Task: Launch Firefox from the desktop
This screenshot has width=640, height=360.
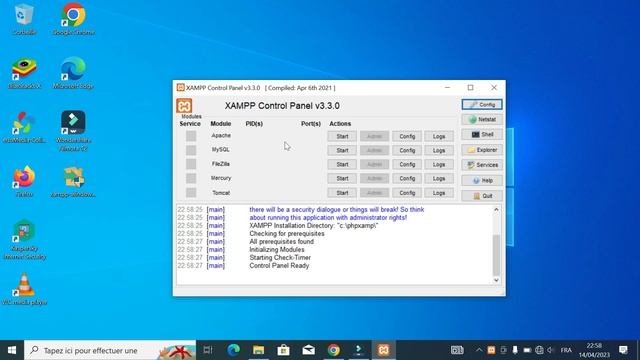Action: point(24,182)
